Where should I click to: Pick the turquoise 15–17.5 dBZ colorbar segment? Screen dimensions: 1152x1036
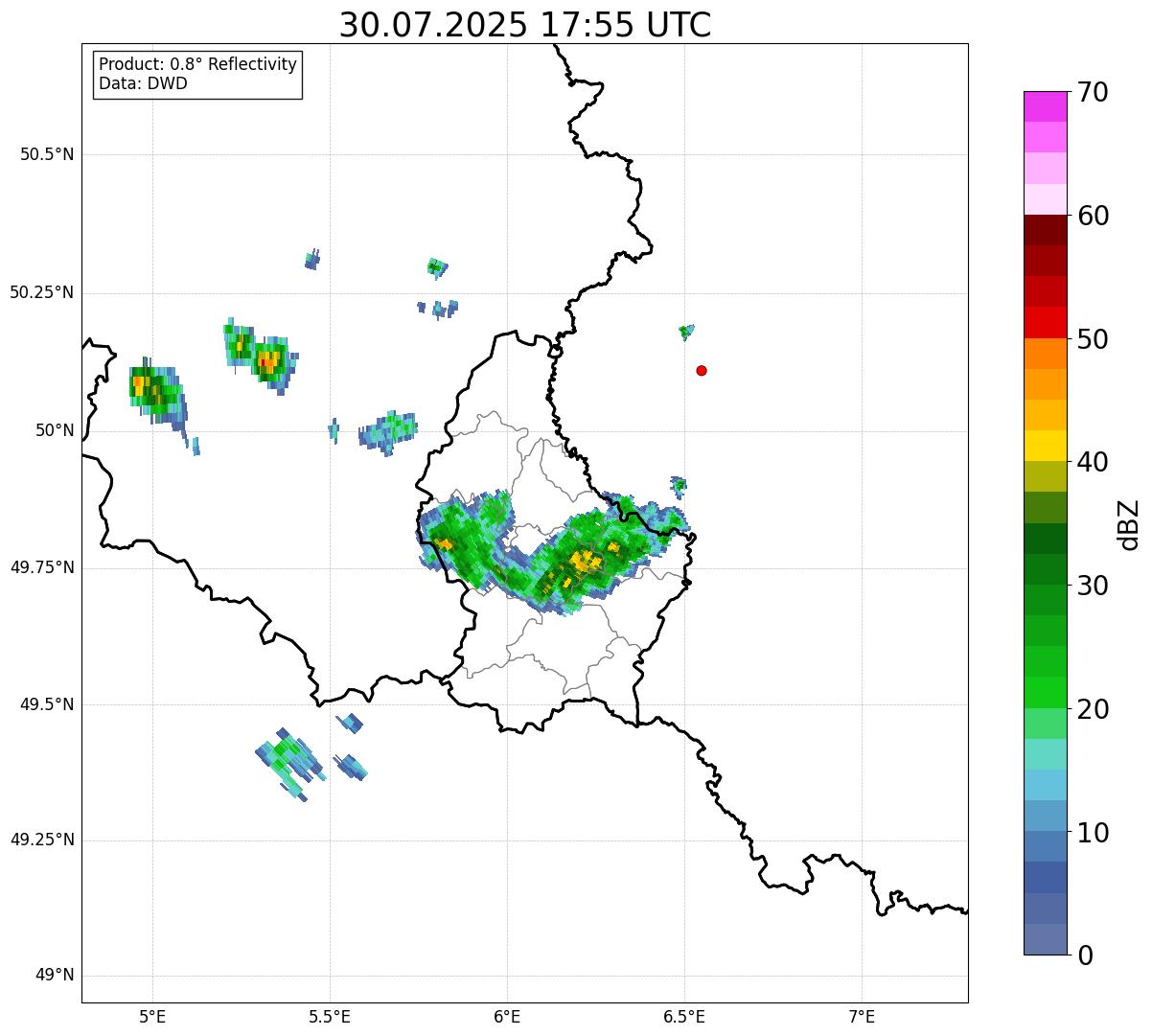click(x=1045, y=754)
